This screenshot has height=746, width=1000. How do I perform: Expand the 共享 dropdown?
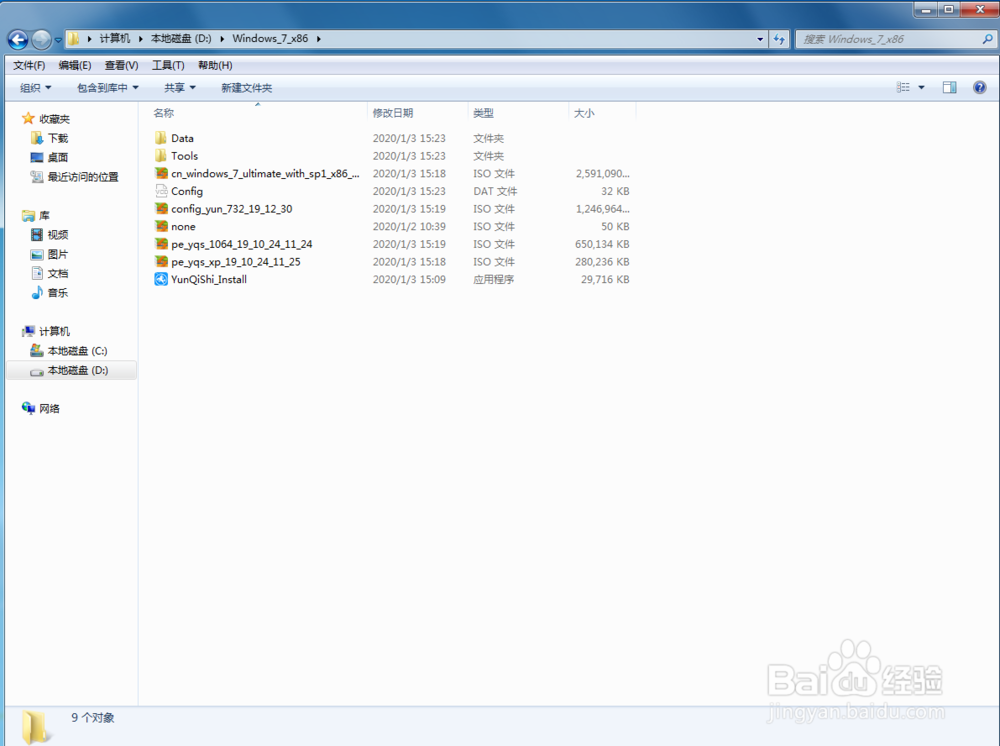click(x=180, y=87)
